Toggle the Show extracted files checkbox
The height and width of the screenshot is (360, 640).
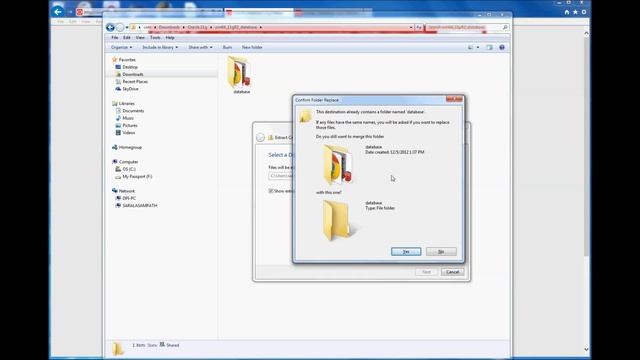(270, 191)
